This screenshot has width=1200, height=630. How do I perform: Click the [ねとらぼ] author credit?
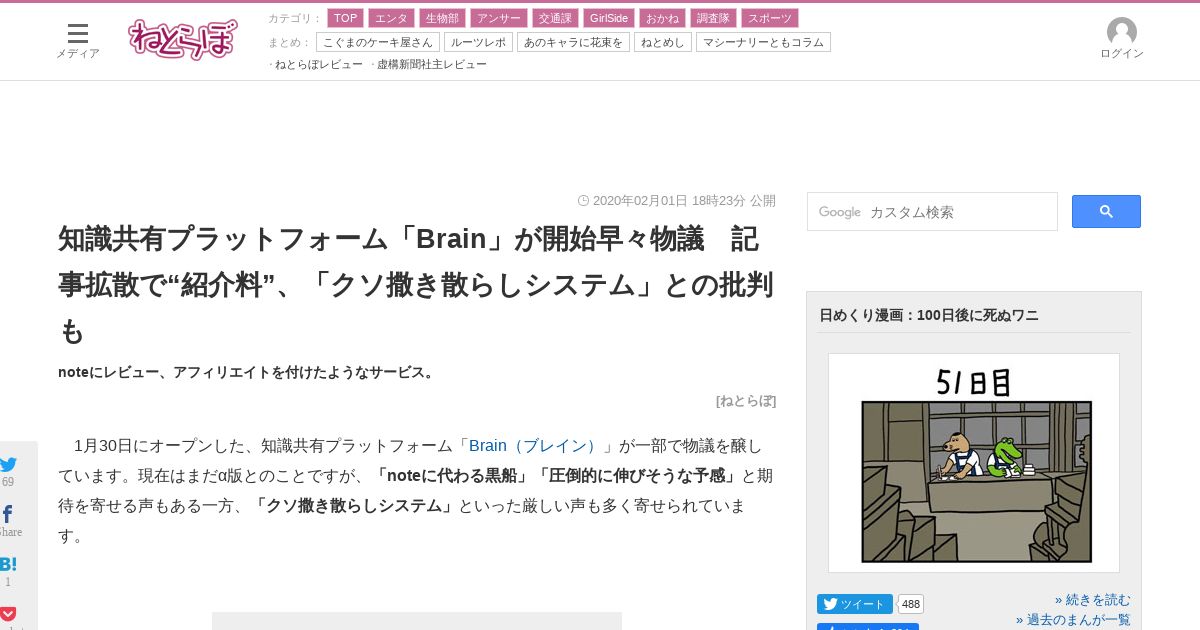click(x=746, y=400)
